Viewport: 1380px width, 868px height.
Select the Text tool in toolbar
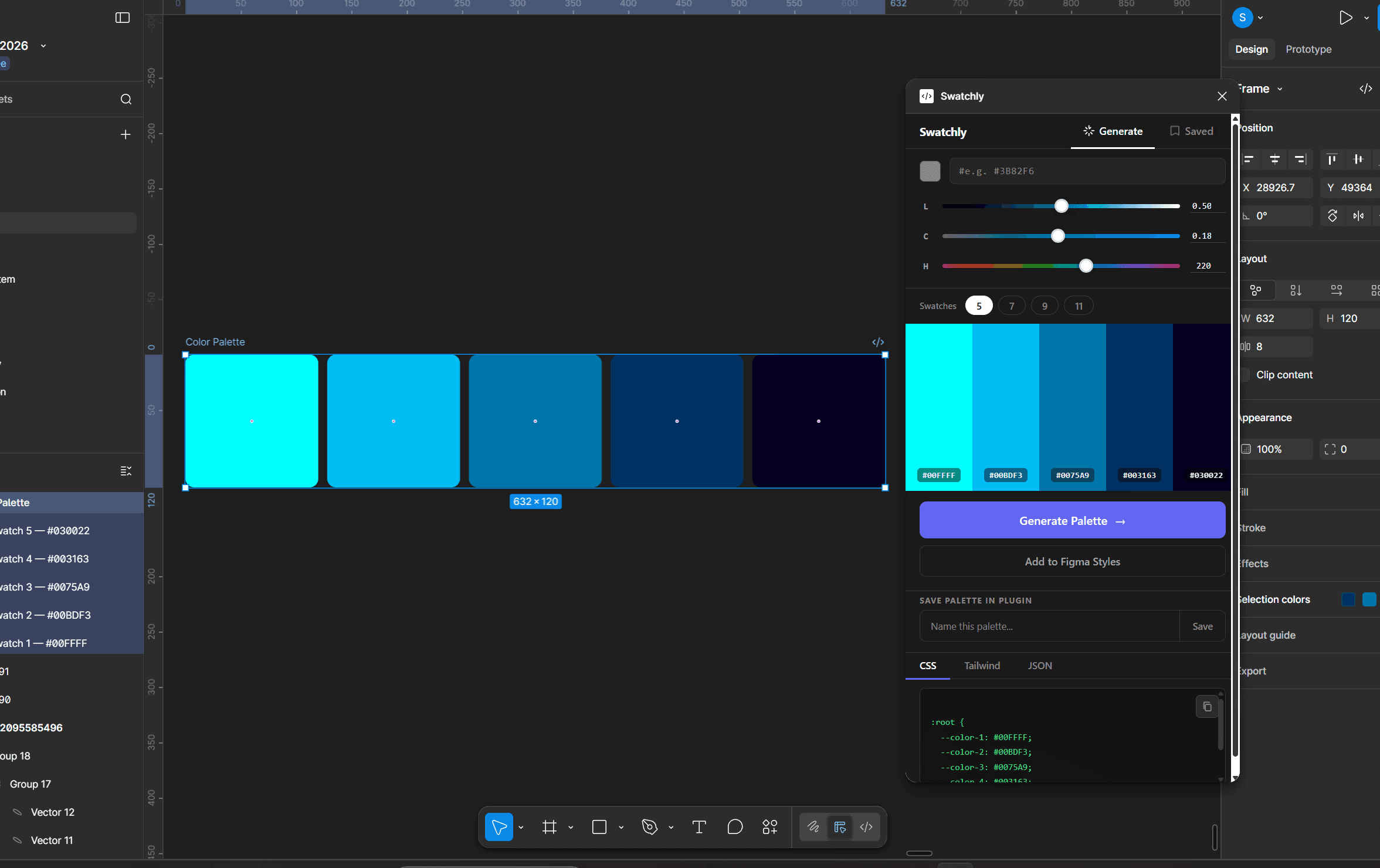[x=699, y=827]
